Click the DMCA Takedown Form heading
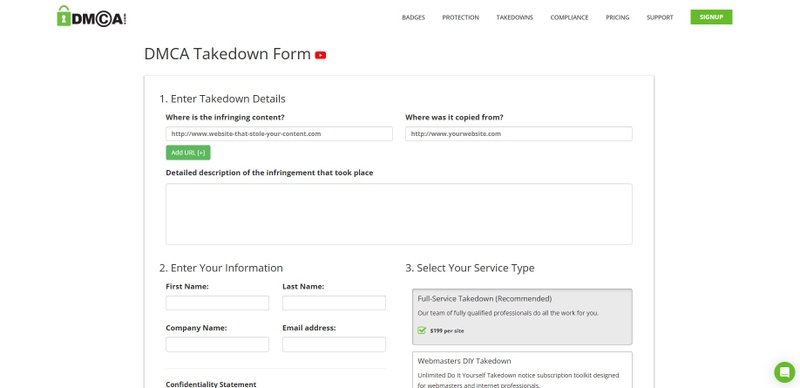Viewport: 800px width, 388px height. click(228, 54)
